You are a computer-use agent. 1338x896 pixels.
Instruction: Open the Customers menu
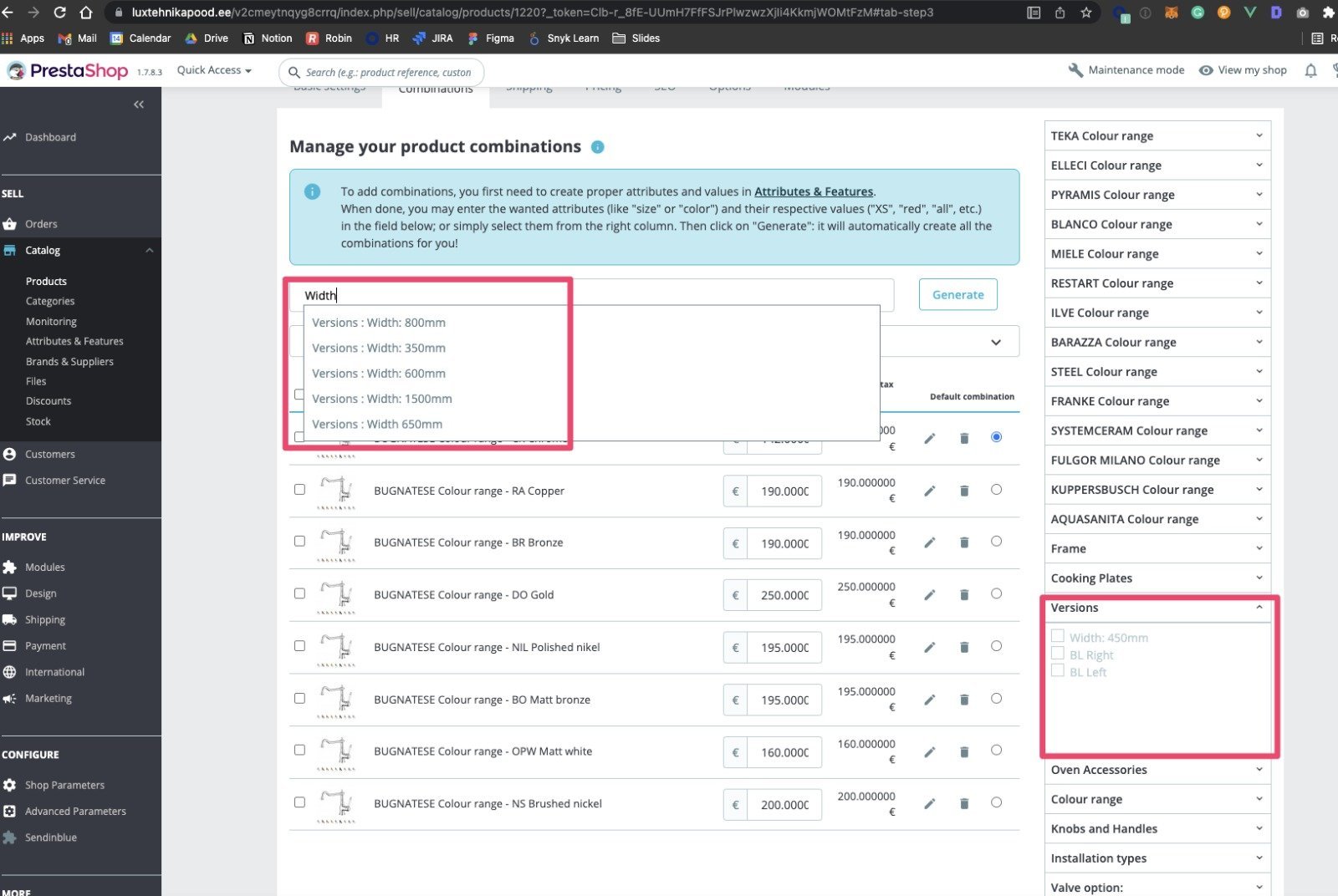pyautogui.click(x=49, y=455)
